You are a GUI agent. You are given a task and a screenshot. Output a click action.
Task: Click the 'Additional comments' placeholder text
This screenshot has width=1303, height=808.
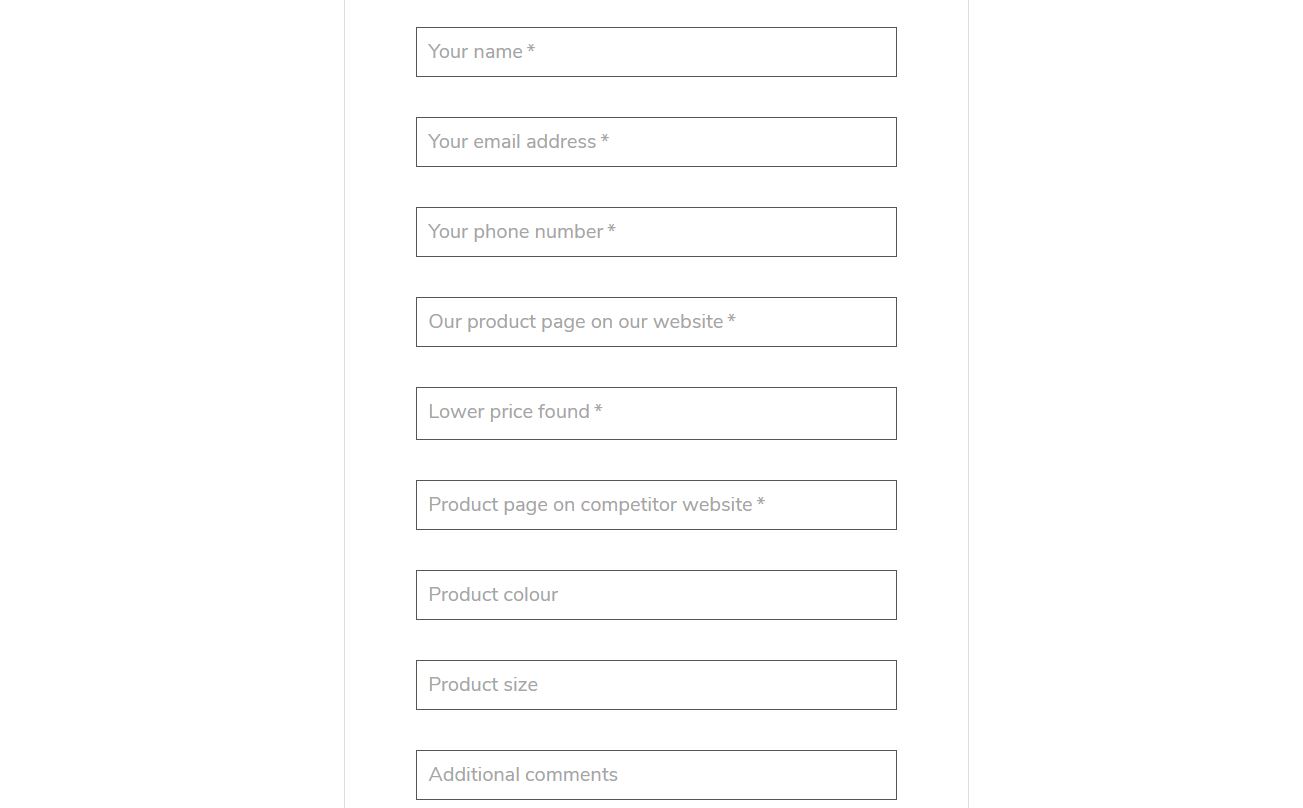pyautogui.click(x=523, y=775)
